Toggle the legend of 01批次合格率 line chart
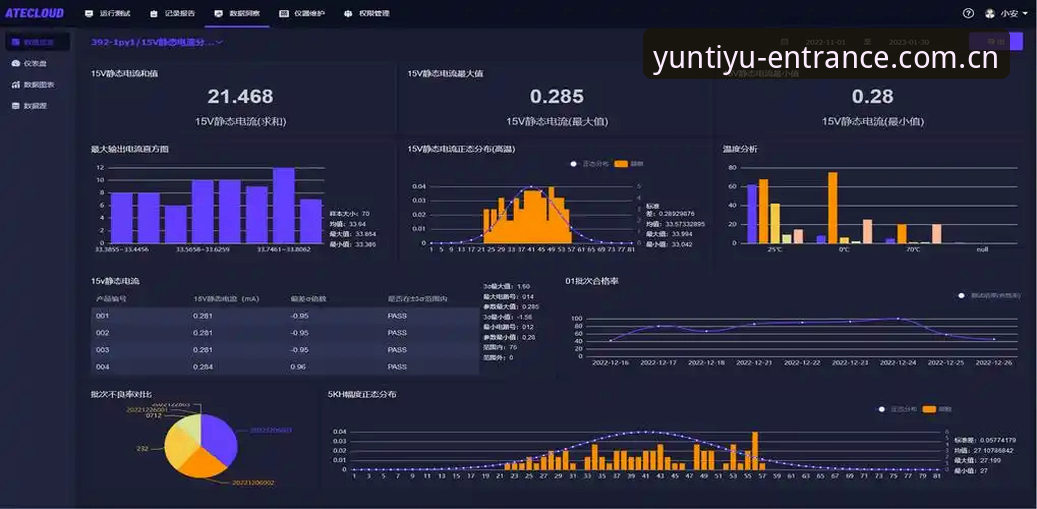The width and height of the screenshot is (1037, 509). [989, 295]
